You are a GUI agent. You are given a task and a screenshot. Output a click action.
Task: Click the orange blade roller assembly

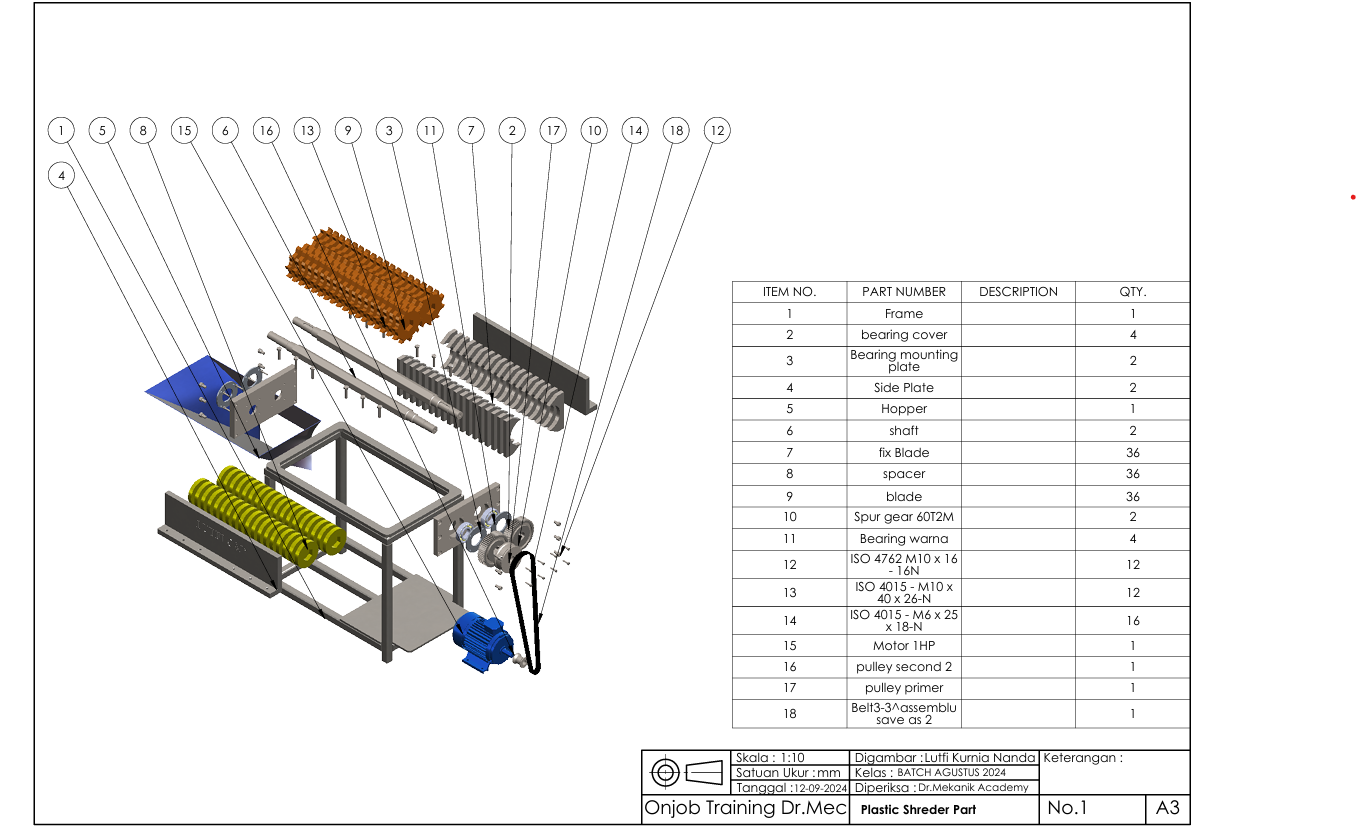[x=365, y=280]
